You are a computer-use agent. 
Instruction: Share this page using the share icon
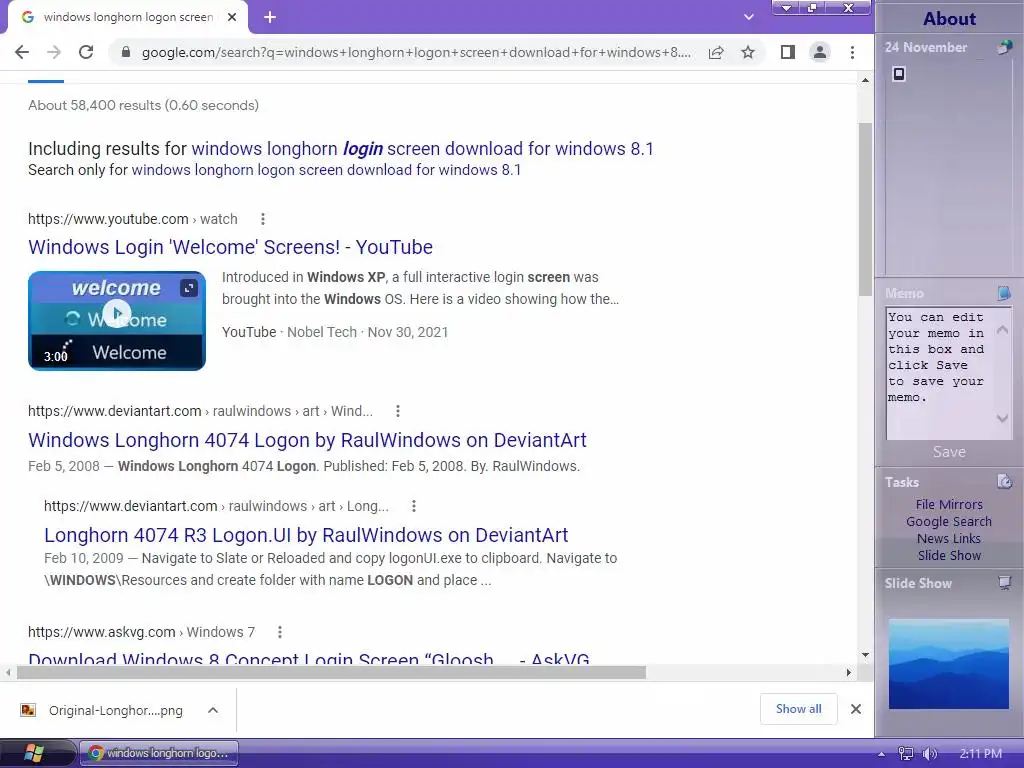[x=716, y=52]
